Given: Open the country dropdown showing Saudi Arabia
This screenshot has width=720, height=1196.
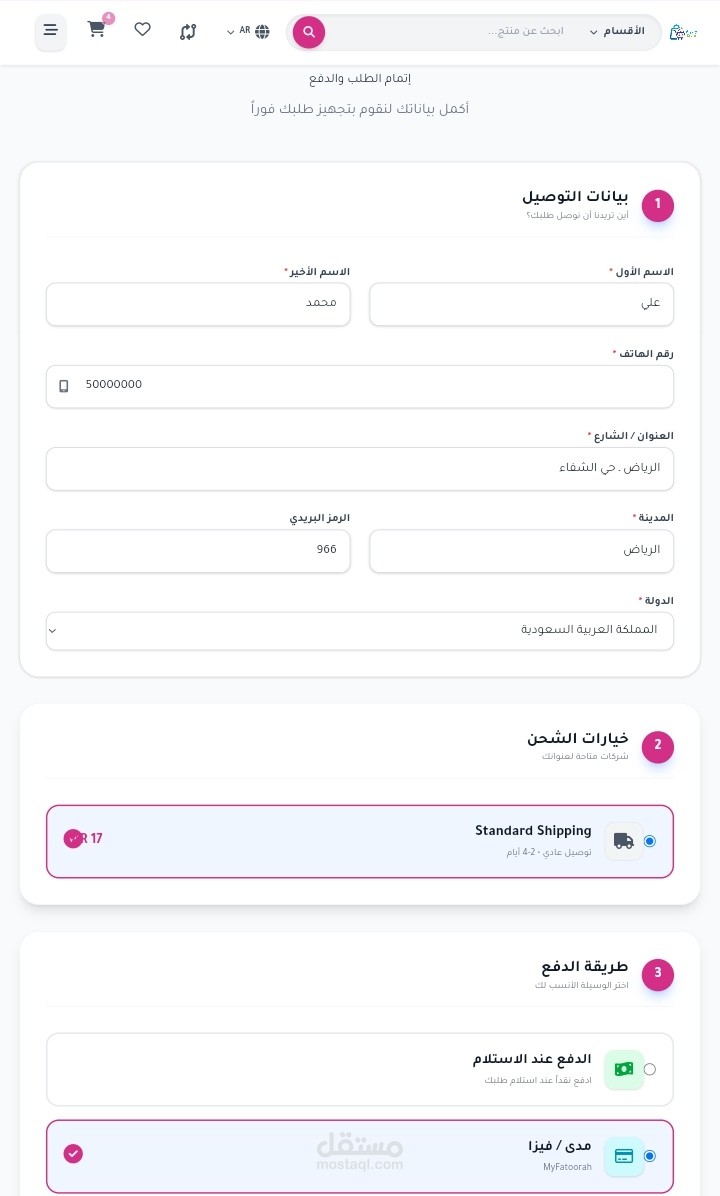Looking at the screenshot, I should [360, 630].
